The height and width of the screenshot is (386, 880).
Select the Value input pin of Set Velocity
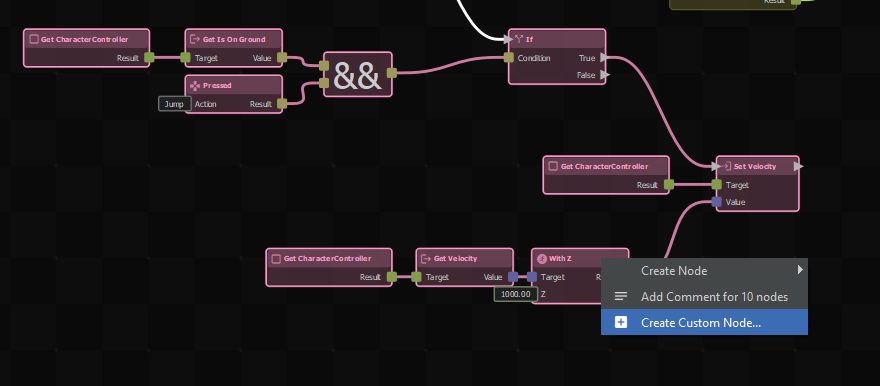pyautogui.click(x=716, y=202)
